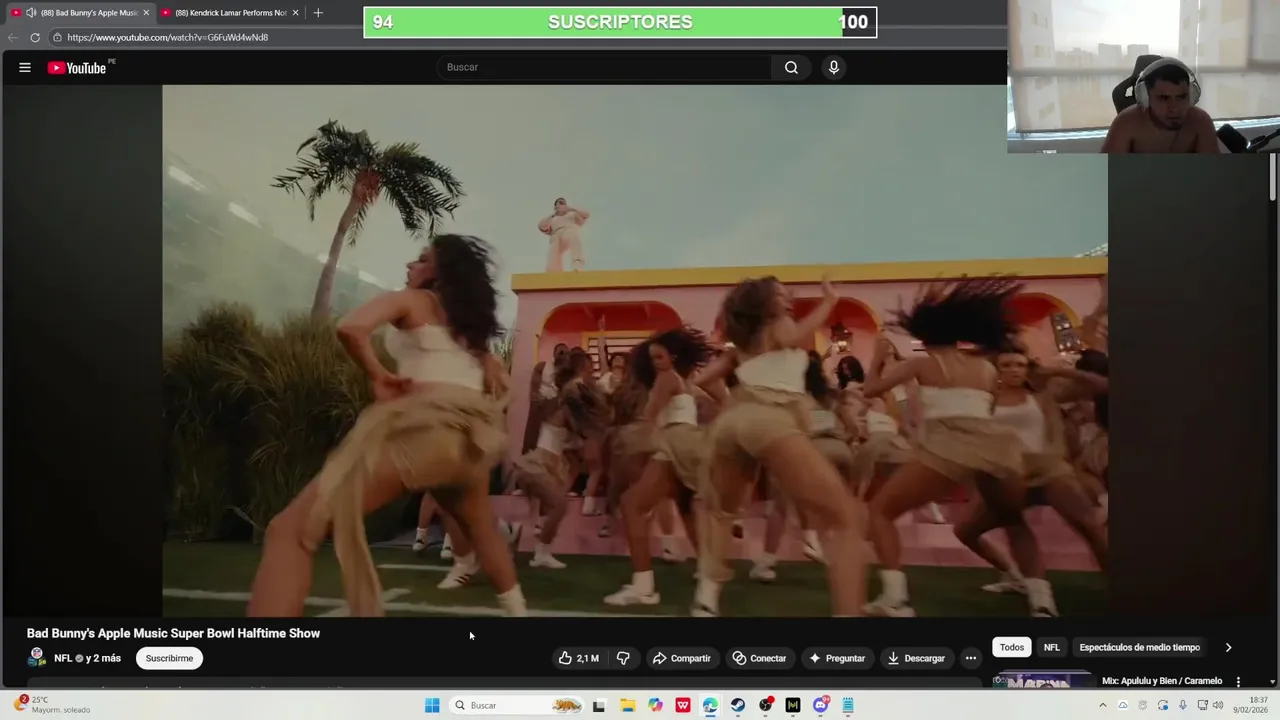The height and width of the screenshot is (720, 1280).
Task: Click the Preguntar AI button
Action: pos(837,658)
